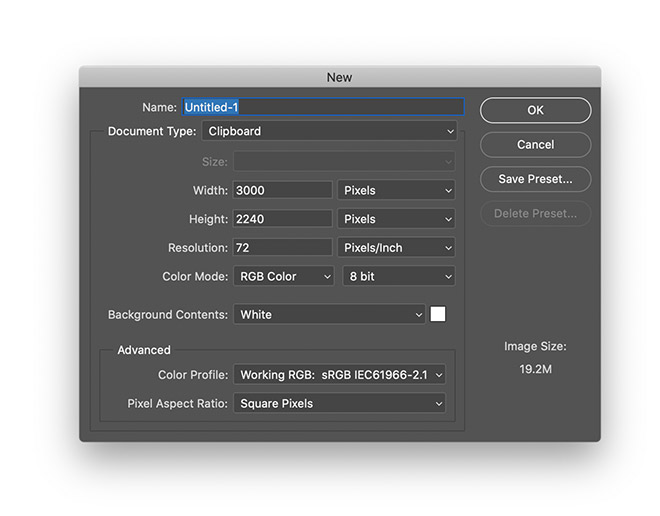Click the Width field showing 3000

282,190
